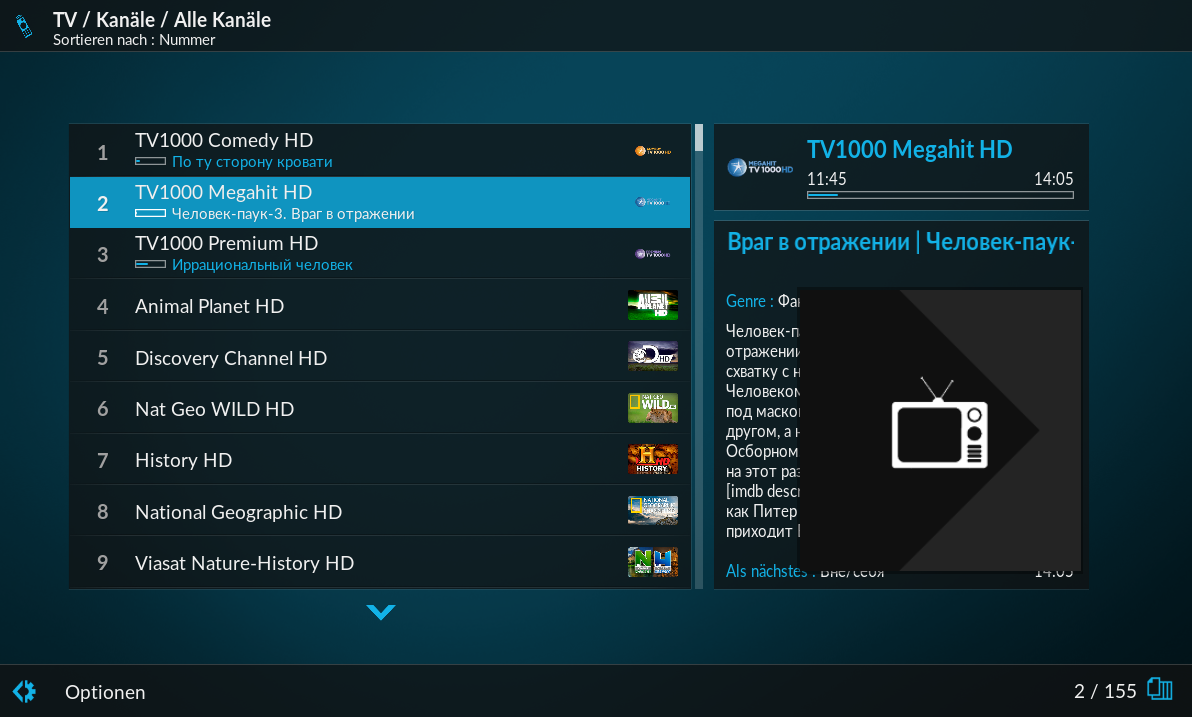The width and height of the screenshot is (1192, 717).
Task: Click the 'Genre :' label
Action: [x=750, y=301]
